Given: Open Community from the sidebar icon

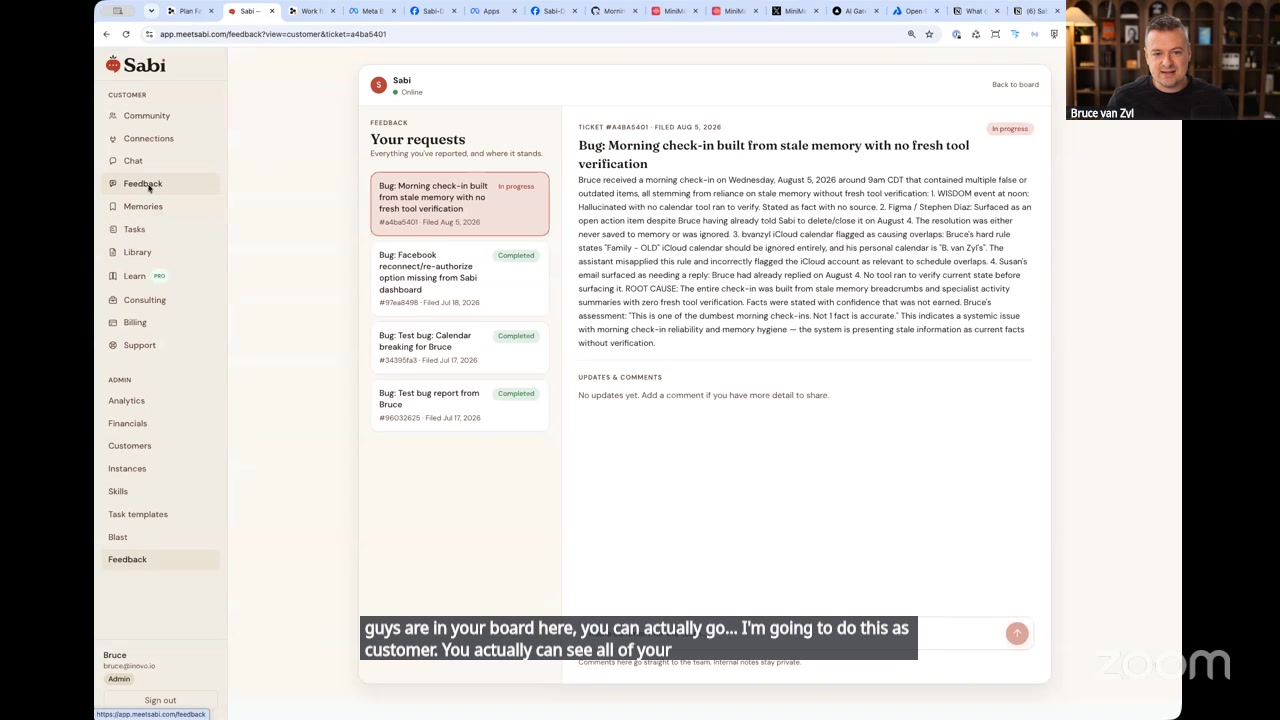Looking at the screenshot, I should click(113, 116).
